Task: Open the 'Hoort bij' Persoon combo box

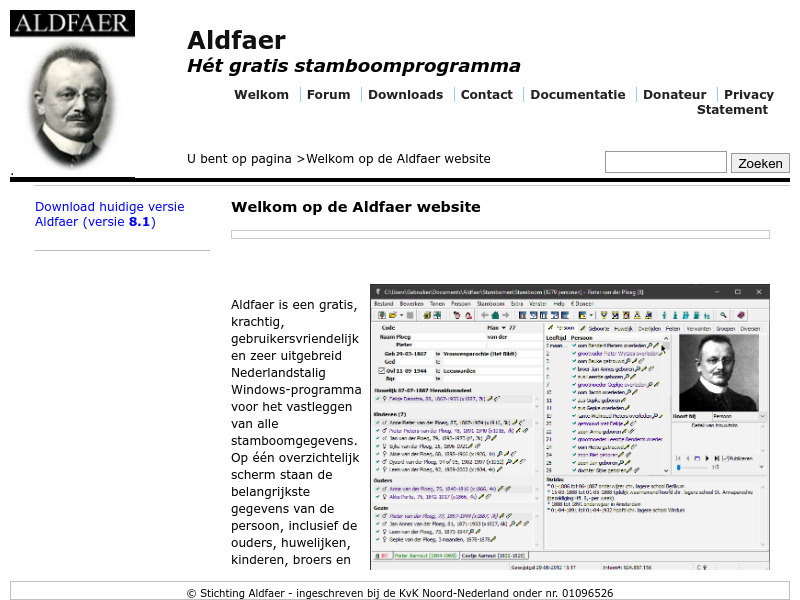Action: (737, 416)
